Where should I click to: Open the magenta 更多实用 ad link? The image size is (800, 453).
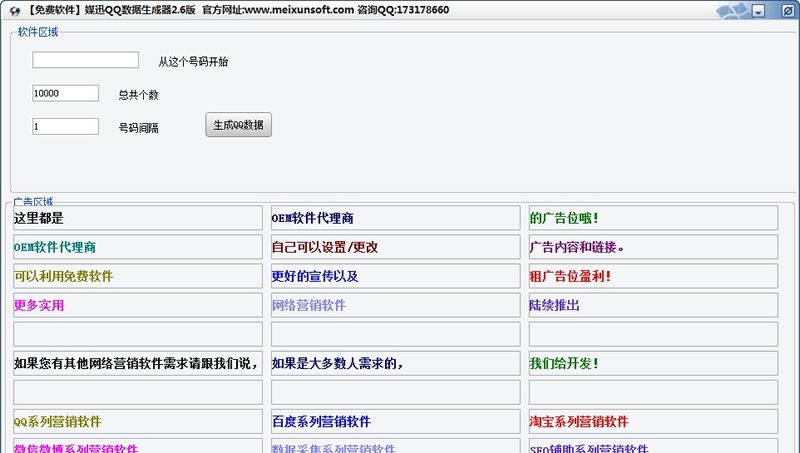click(138, 306)
